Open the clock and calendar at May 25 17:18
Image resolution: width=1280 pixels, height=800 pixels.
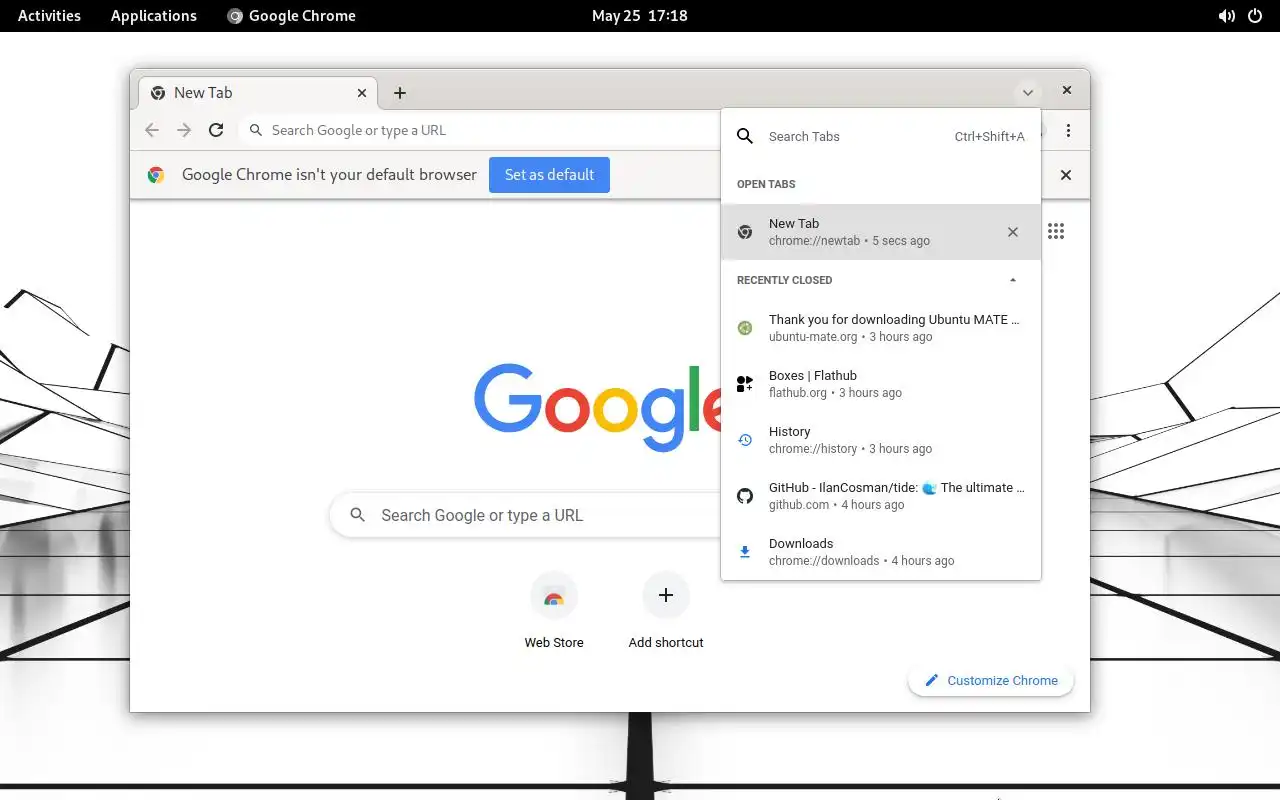(640, 16)
